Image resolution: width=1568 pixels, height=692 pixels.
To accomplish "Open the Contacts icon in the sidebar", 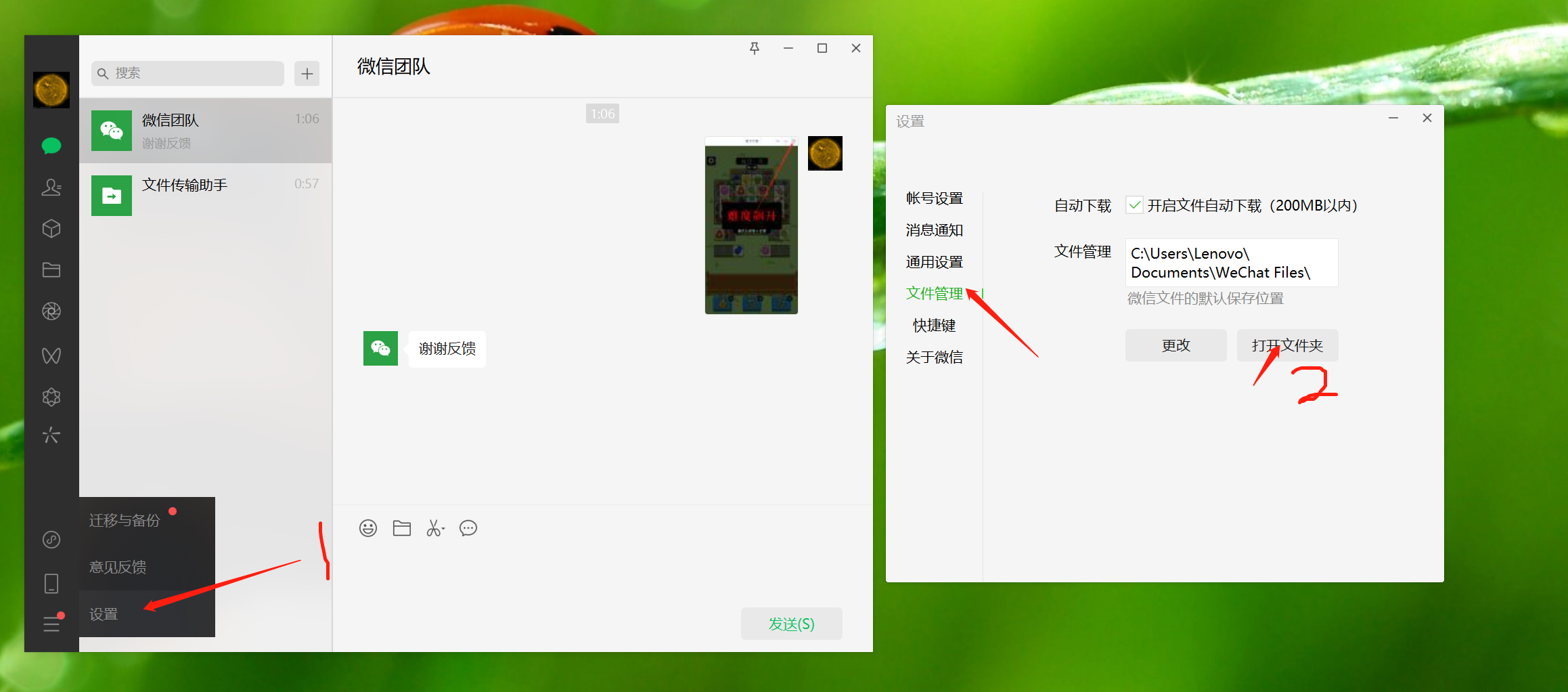I will coord(51,188).
